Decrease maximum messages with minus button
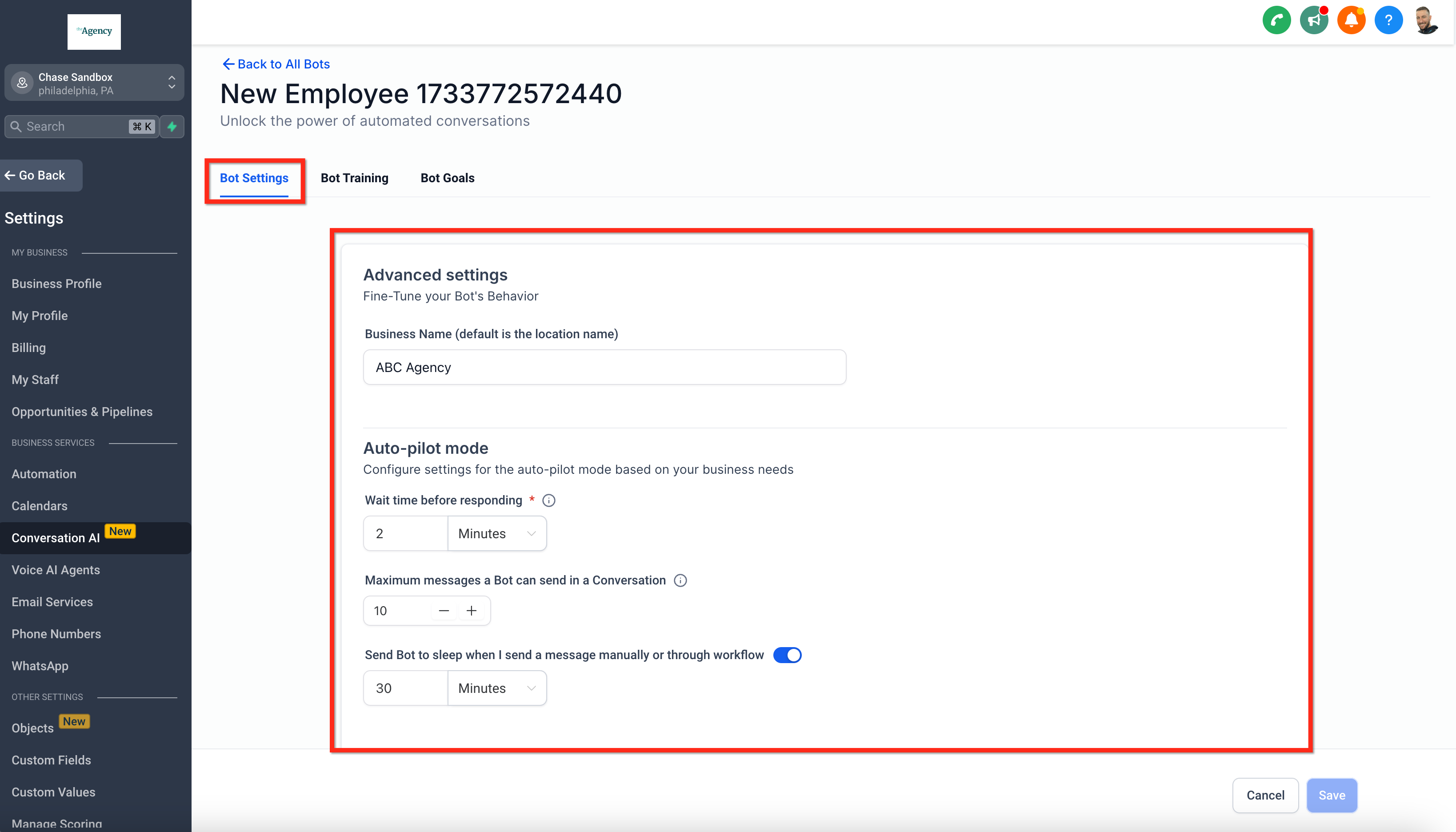This screenshot has height=832, width=1456. (x=444, y=611)
